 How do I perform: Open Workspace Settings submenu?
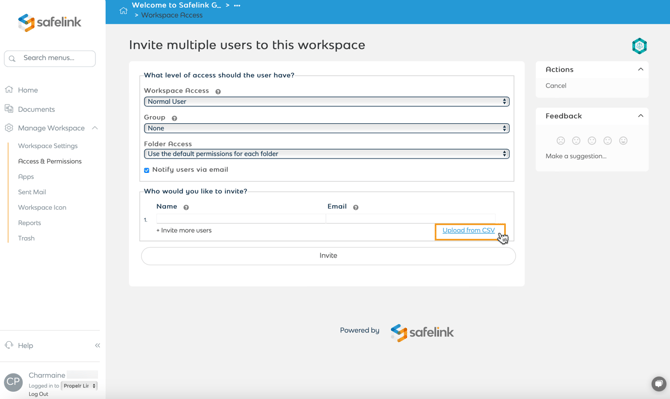coord(48,146)
